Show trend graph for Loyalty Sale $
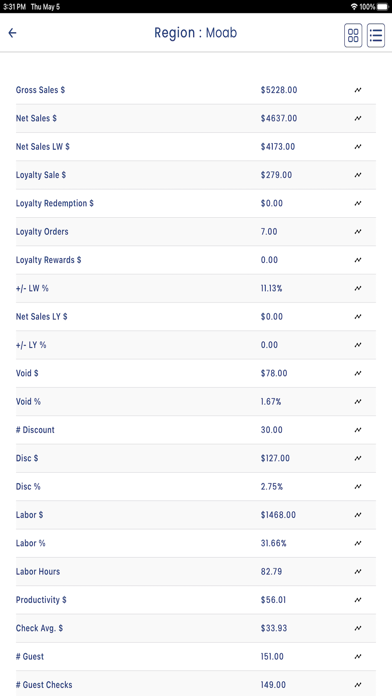The image size is (392, 696). (x=358, y=175)
